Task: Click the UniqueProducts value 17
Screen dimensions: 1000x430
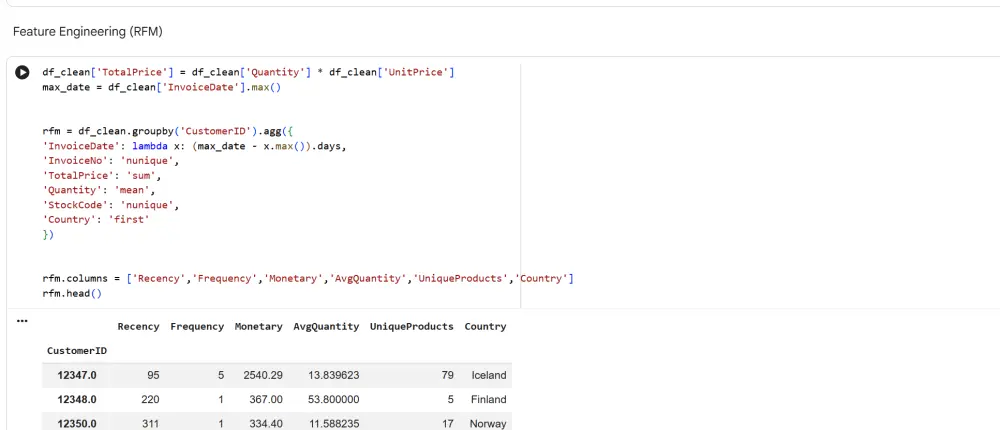Action: 447,424
